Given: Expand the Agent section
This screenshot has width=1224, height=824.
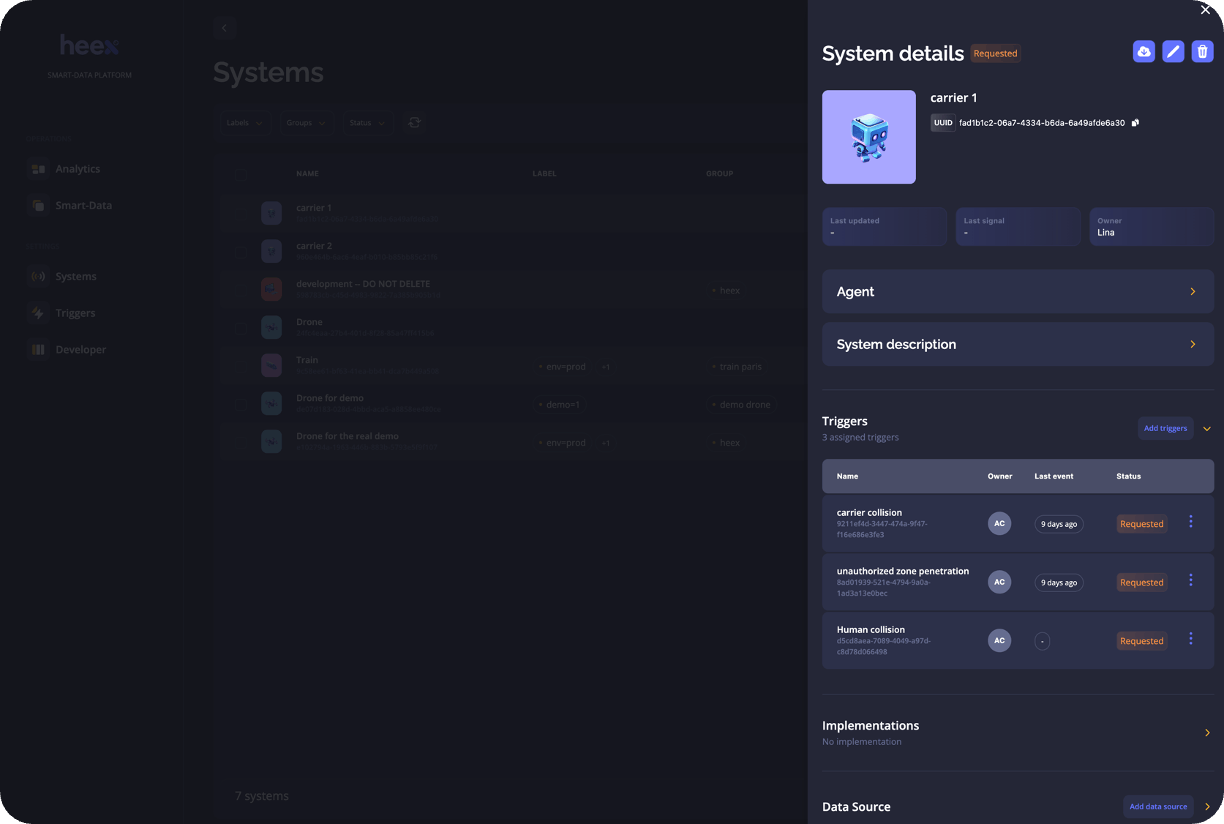Looking at the screenshot, I should click(x=1018, y=291).
